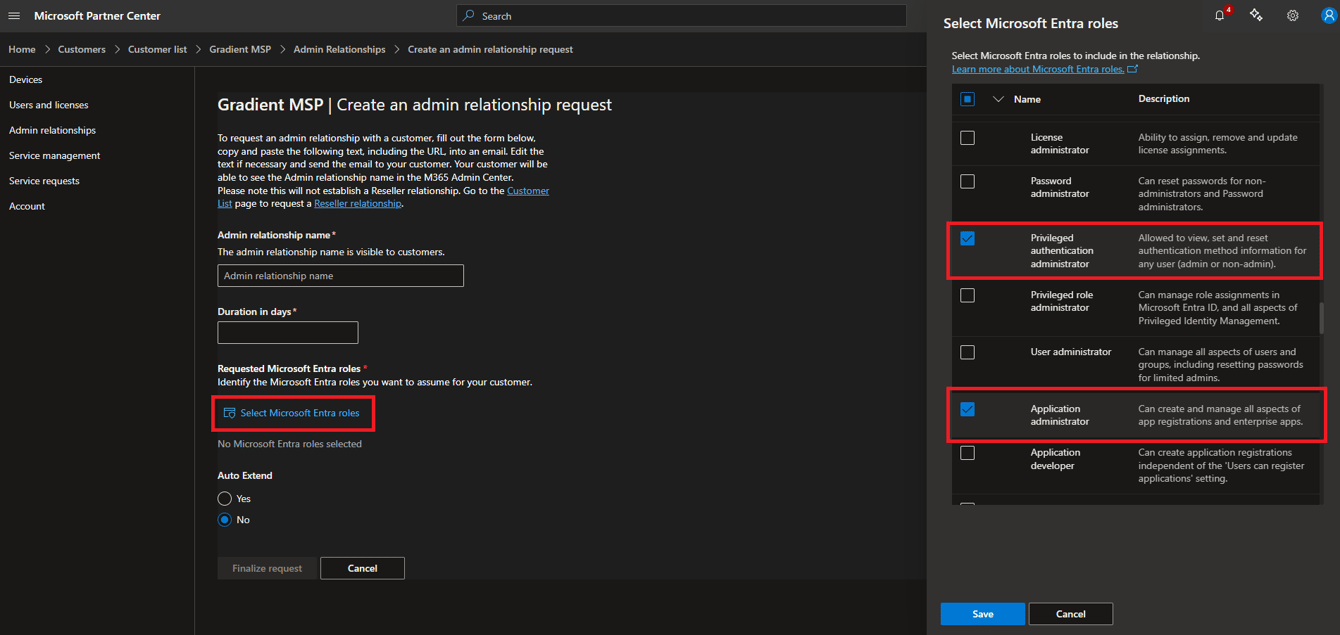The height and width of the screenshot is (635, 1340).
Task: Open the Copilot sparkle icon
Action: pyautogui.click(x=1256, y=15)
